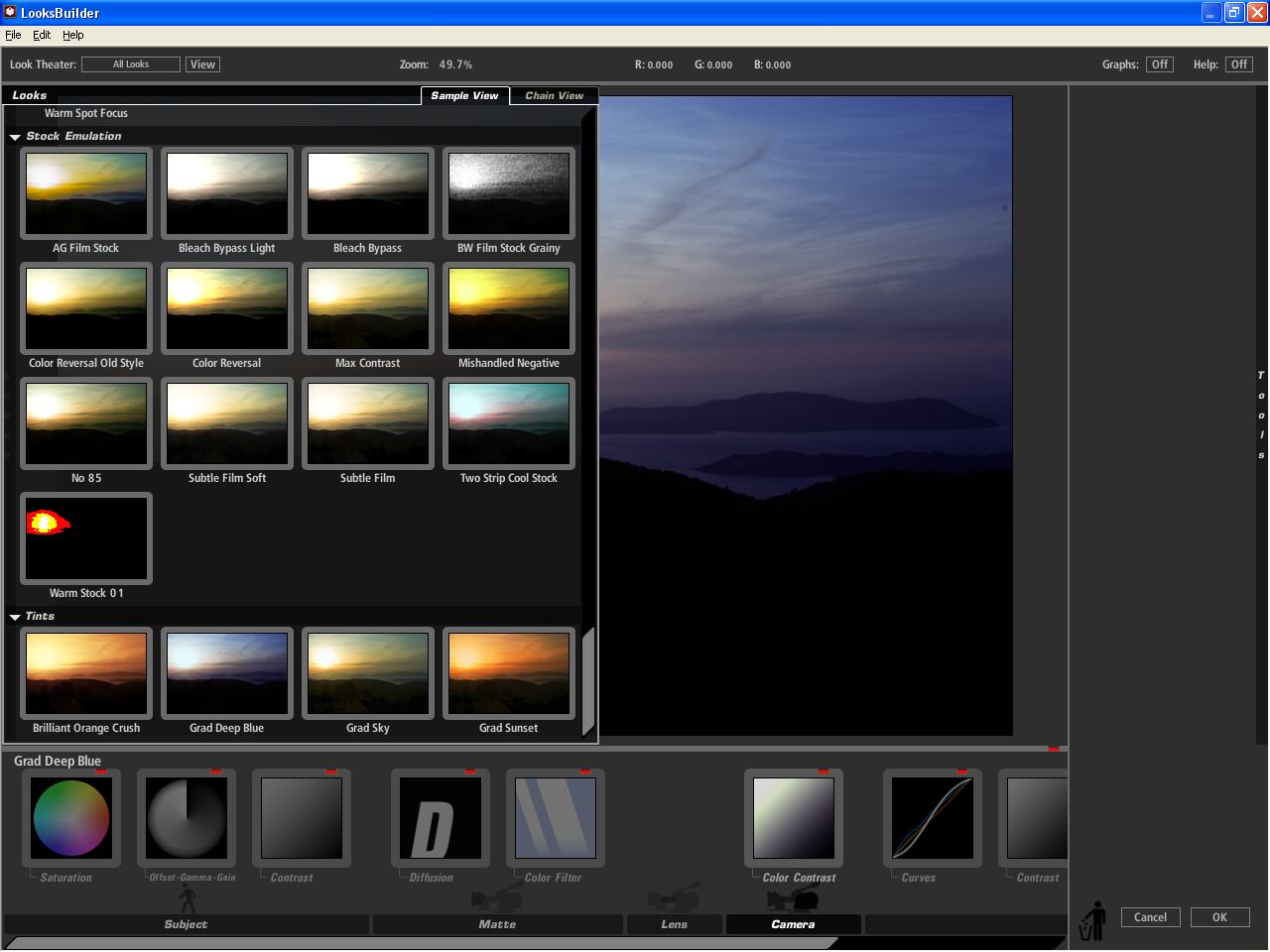Open the Diffusion tool in the Camera chain
1270x952 pixels.
point(441,818)
